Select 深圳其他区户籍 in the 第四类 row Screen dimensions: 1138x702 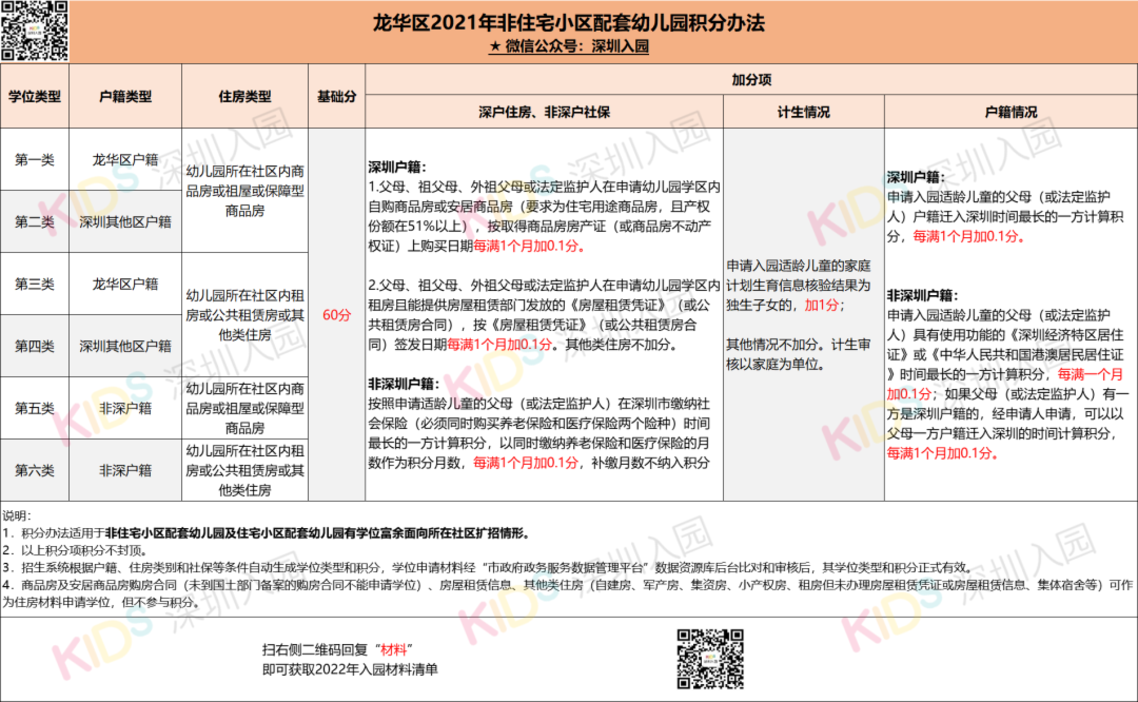126,346
